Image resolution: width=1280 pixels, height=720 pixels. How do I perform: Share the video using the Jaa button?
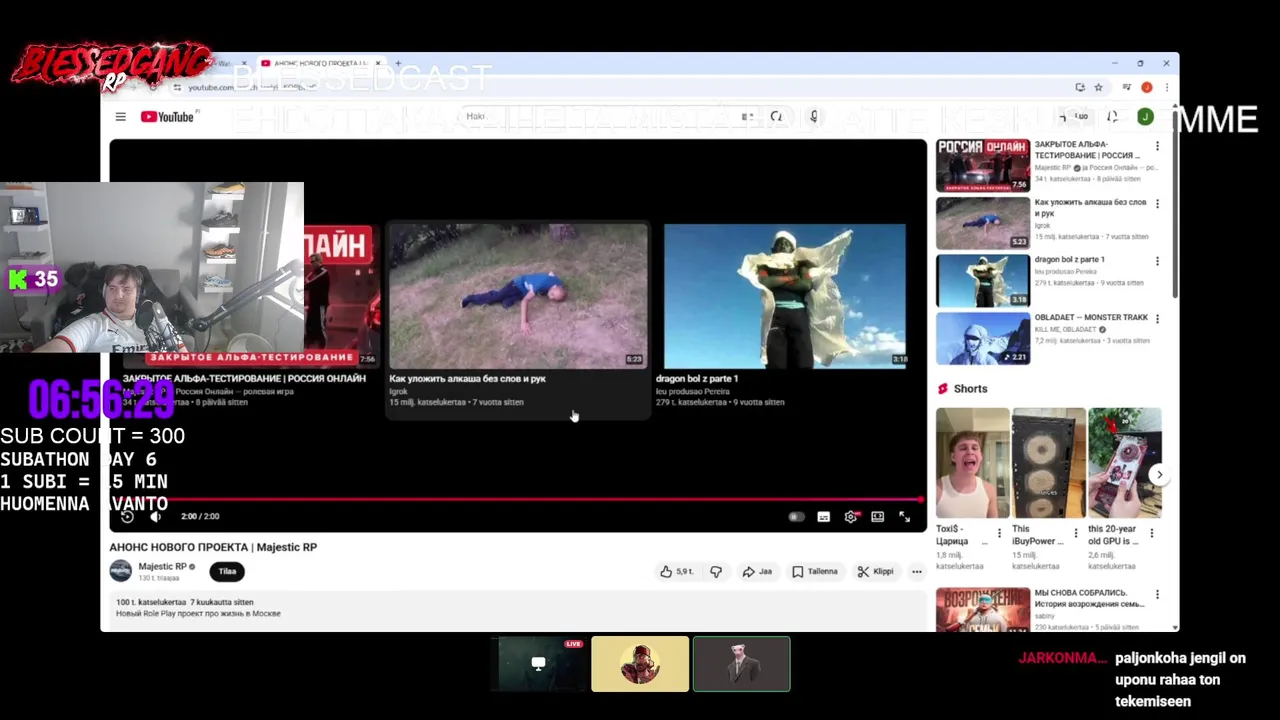click(757, 572)
